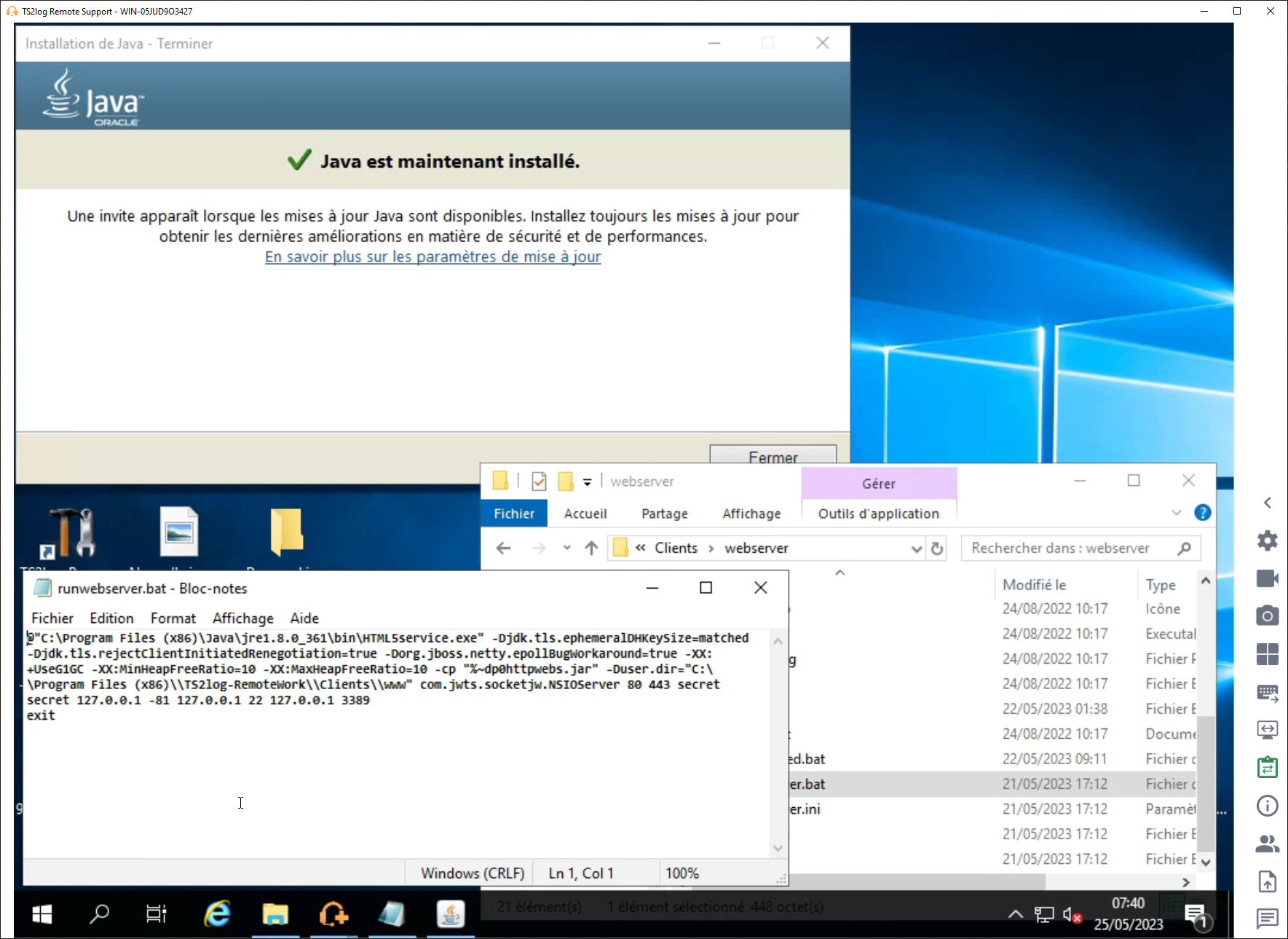Select the .ini file row in Explorer
This screenshot has height=939, width=1288.
point(991,809)
